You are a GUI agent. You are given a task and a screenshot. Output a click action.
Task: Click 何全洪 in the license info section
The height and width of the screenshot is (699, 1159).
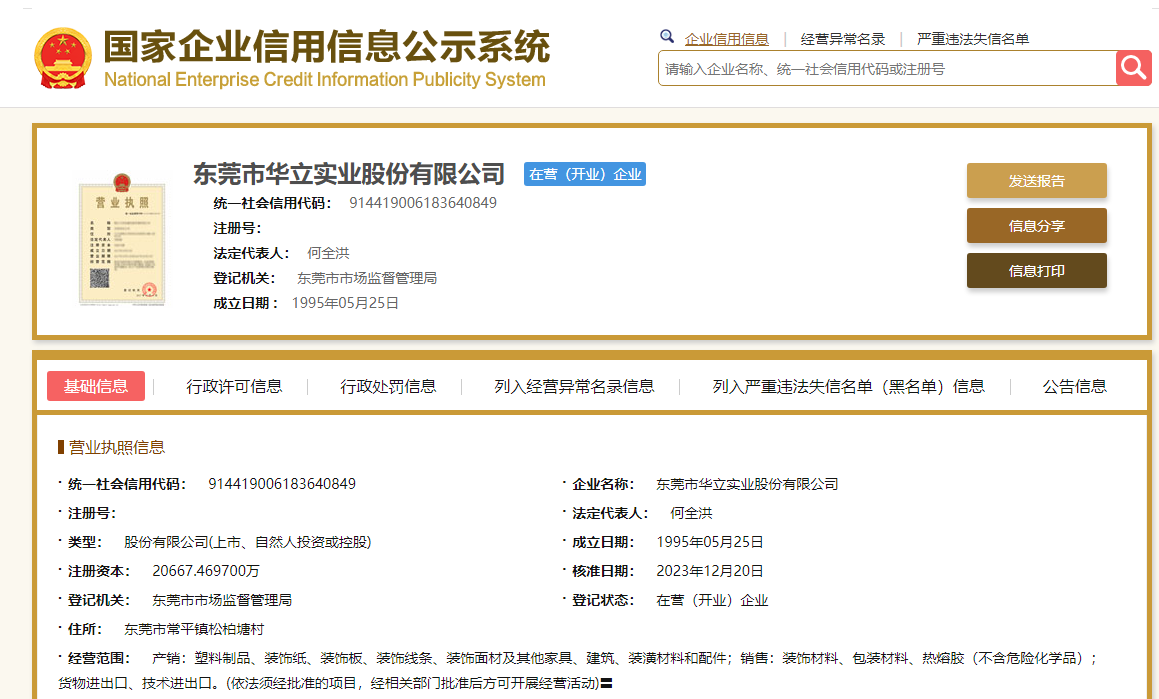[691, 513]
